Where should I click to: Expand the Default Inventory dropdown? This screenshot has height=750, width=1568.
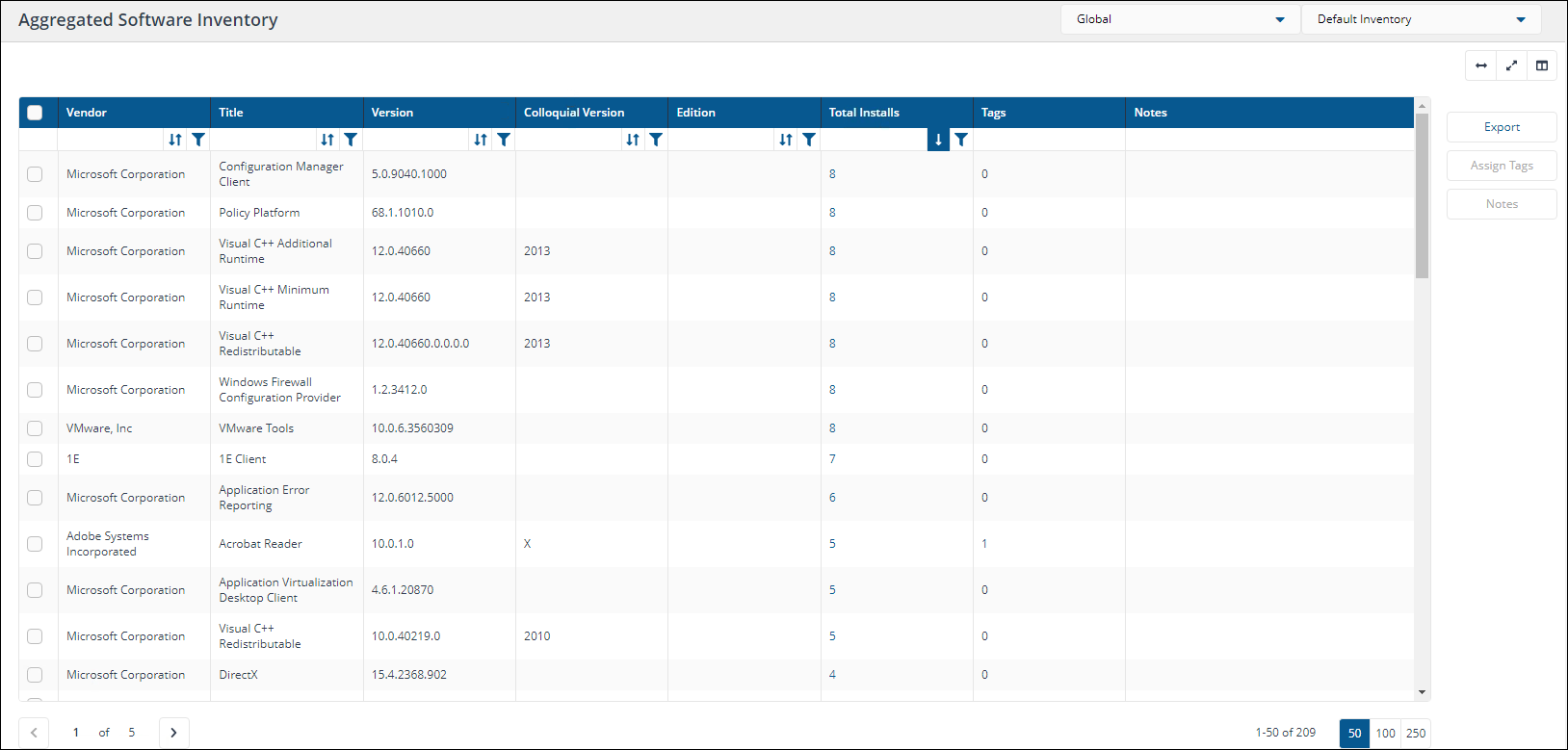pyautogui.click(x=1421, y=19)
